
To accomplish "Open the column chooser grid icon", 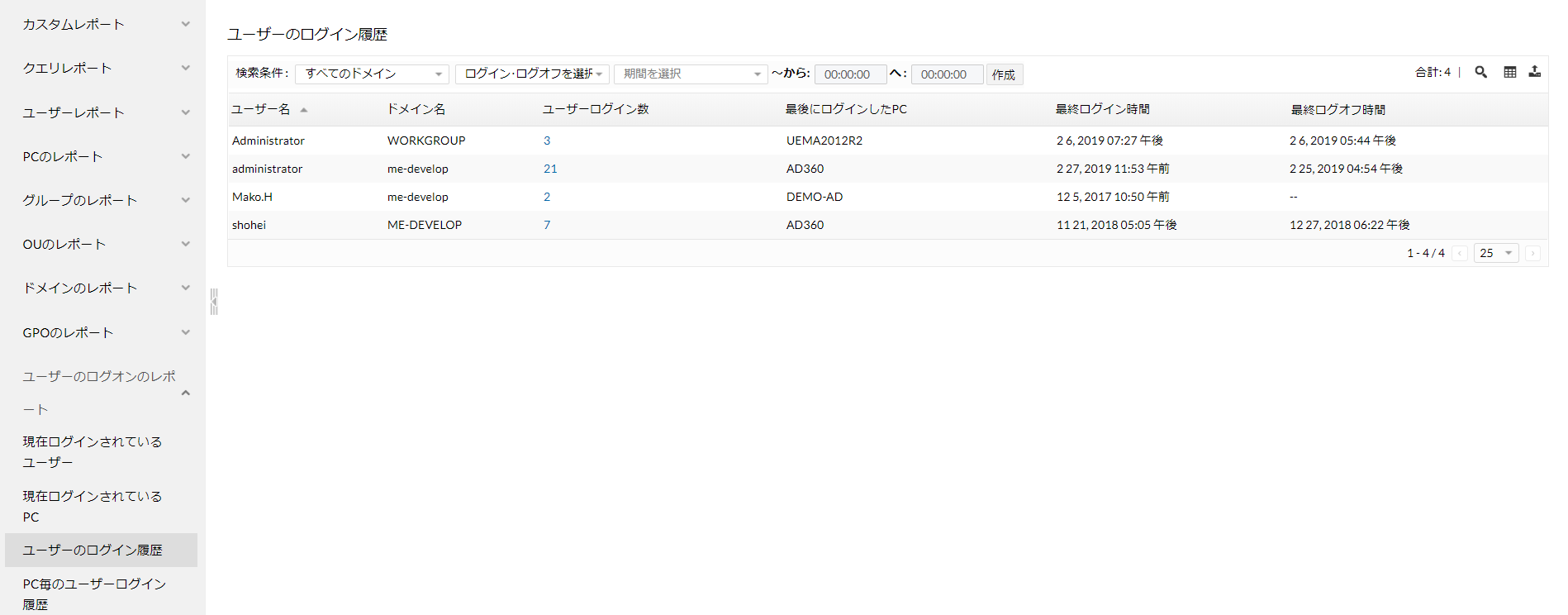I will tap(1510, 72).
